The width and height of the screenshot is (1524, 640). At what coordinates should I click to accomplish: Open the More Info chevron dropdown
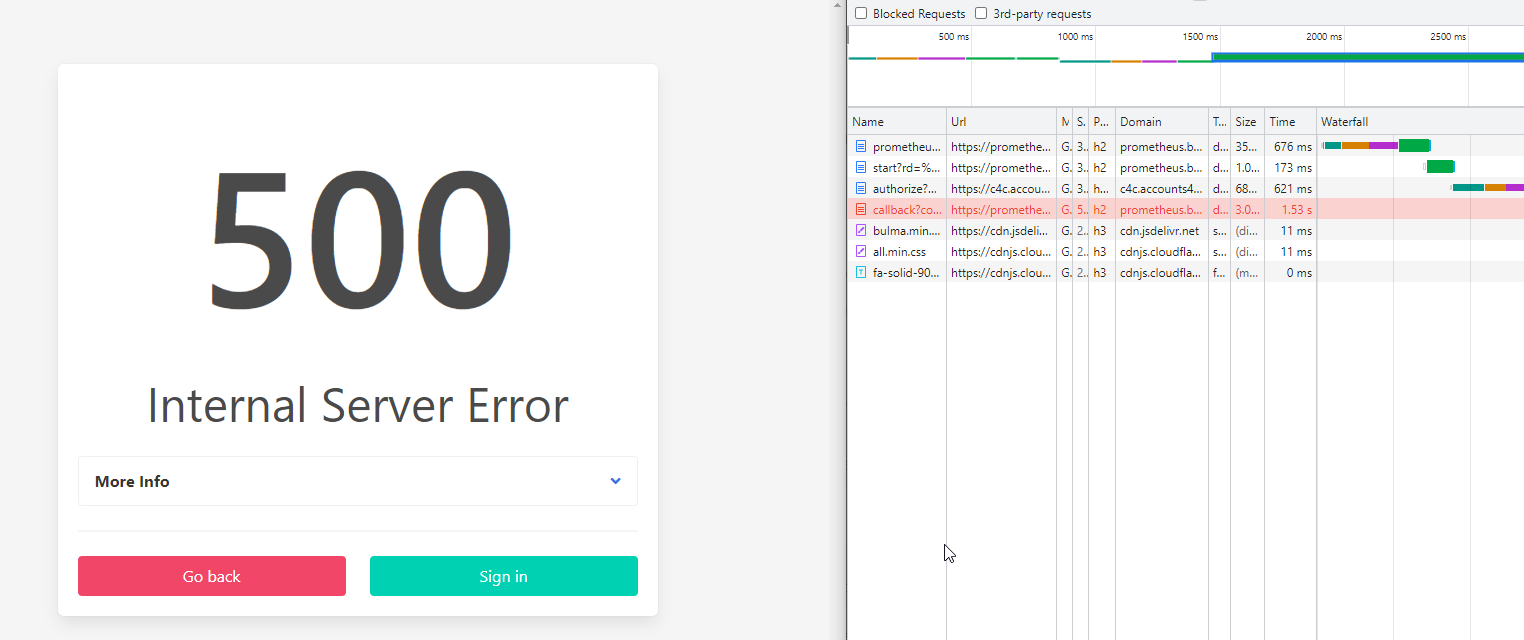615,481
